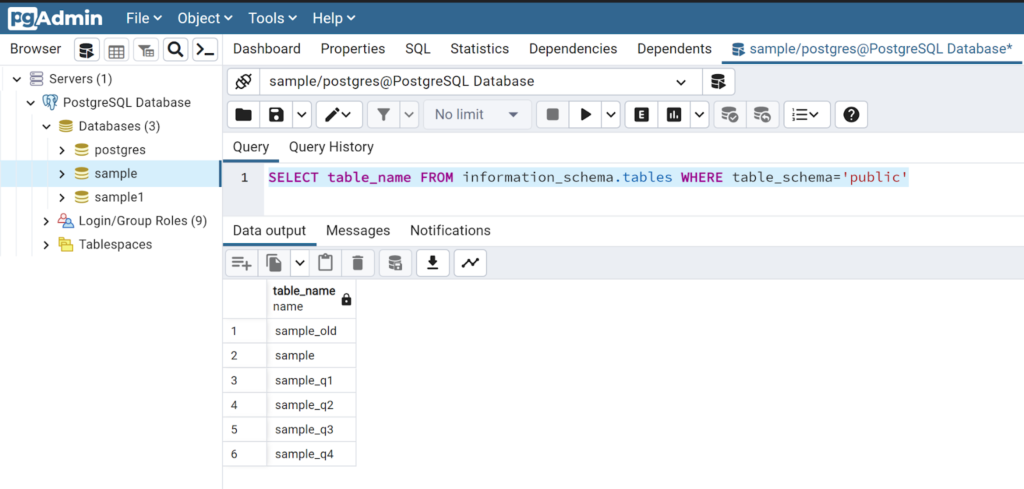Switch to the Properties tab
This screenshot has width=1024, height=489.
pos(353,49)
